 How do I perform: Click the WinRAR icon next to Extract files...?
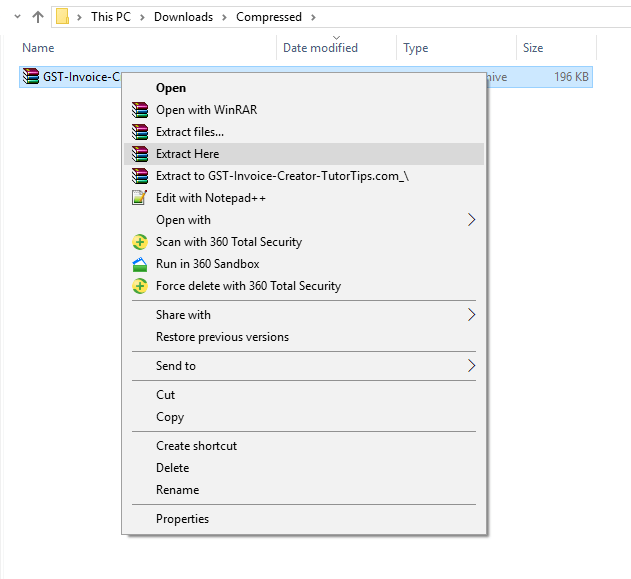(140, 132)
